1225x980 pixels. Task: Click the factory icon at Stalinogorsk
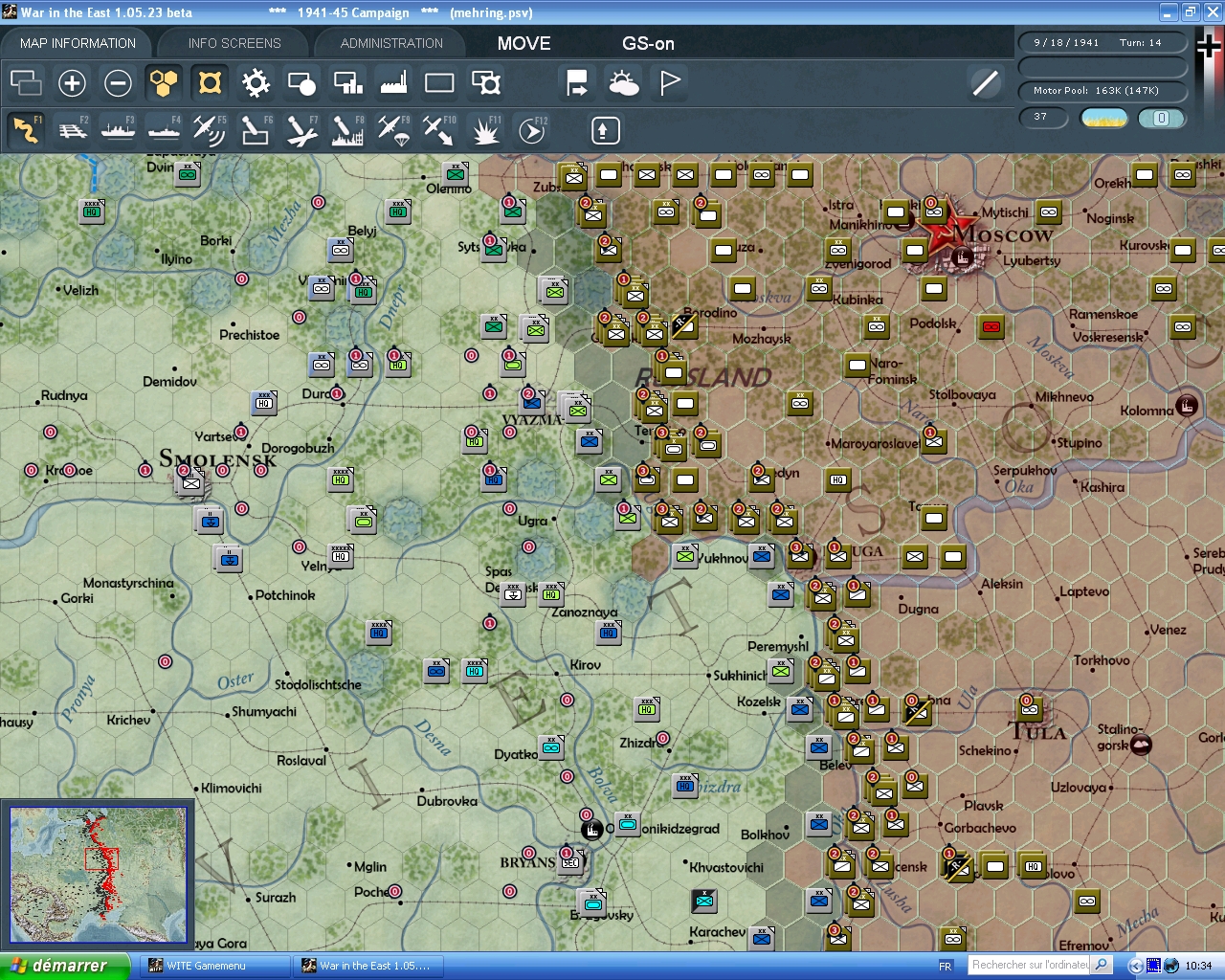pos(1141,745)
